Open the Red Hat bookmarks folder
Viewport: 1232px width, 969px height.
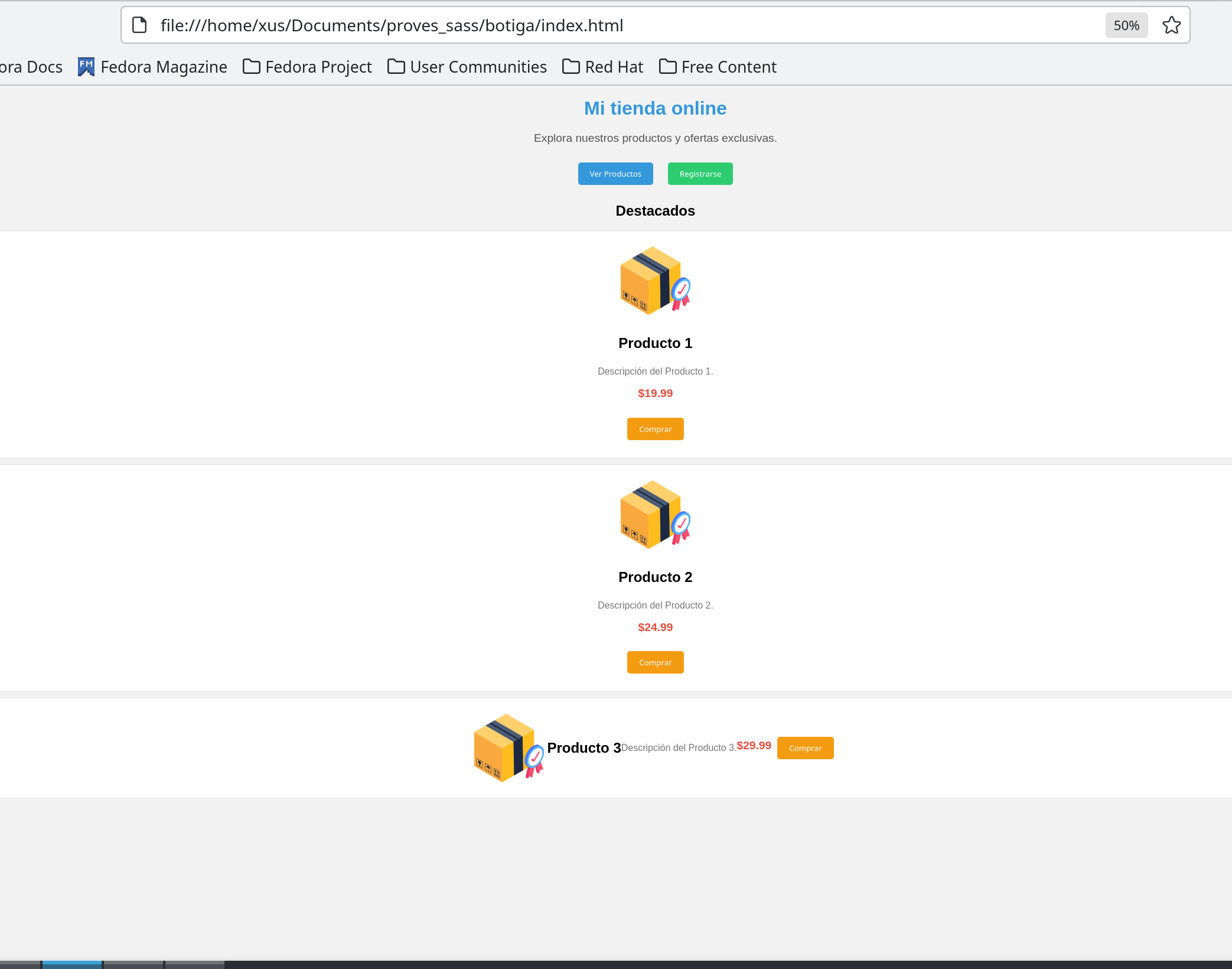[x=602, y=67]
